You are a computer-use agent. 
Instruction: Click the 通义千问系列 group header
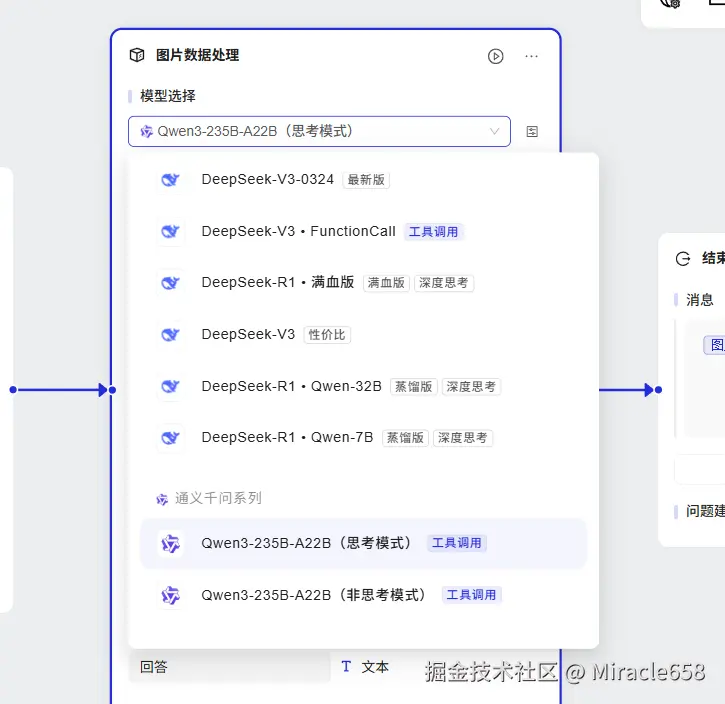point(218,498)
